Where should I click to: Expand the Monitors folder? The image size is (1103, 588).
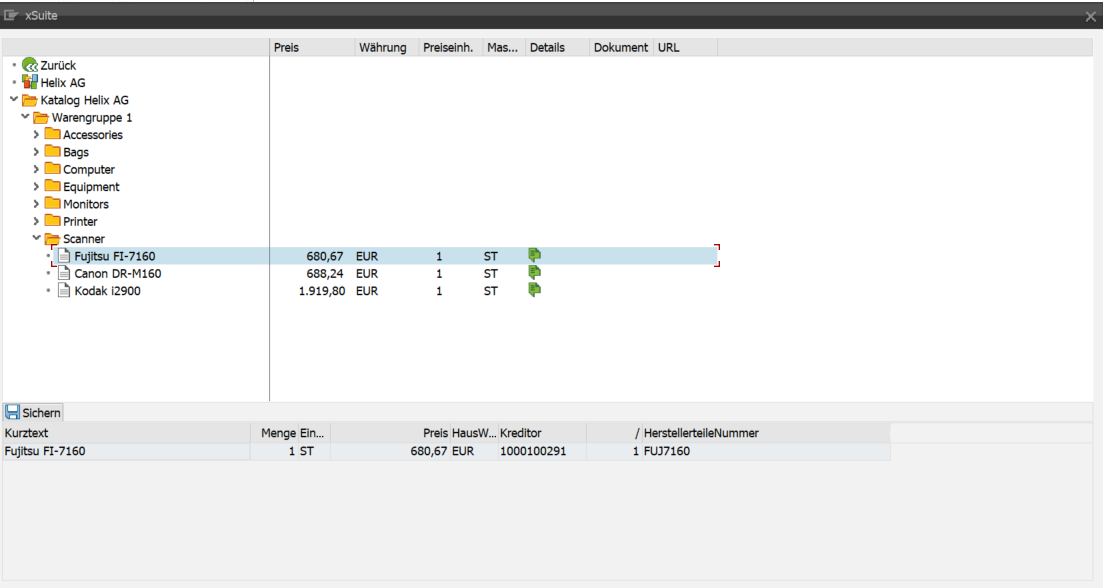tap(36, 203)
